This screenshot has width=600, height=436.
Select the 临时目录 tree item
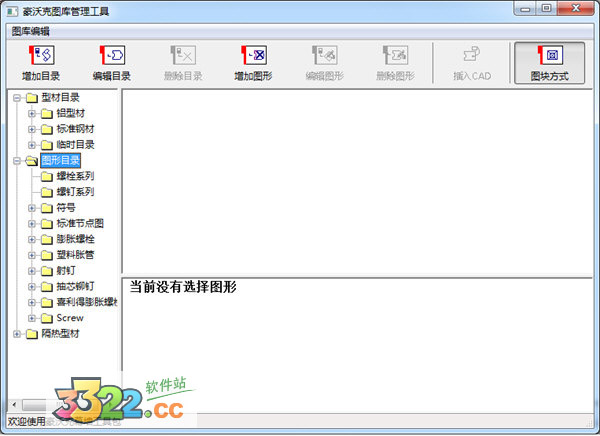click(x=75, y=145)
